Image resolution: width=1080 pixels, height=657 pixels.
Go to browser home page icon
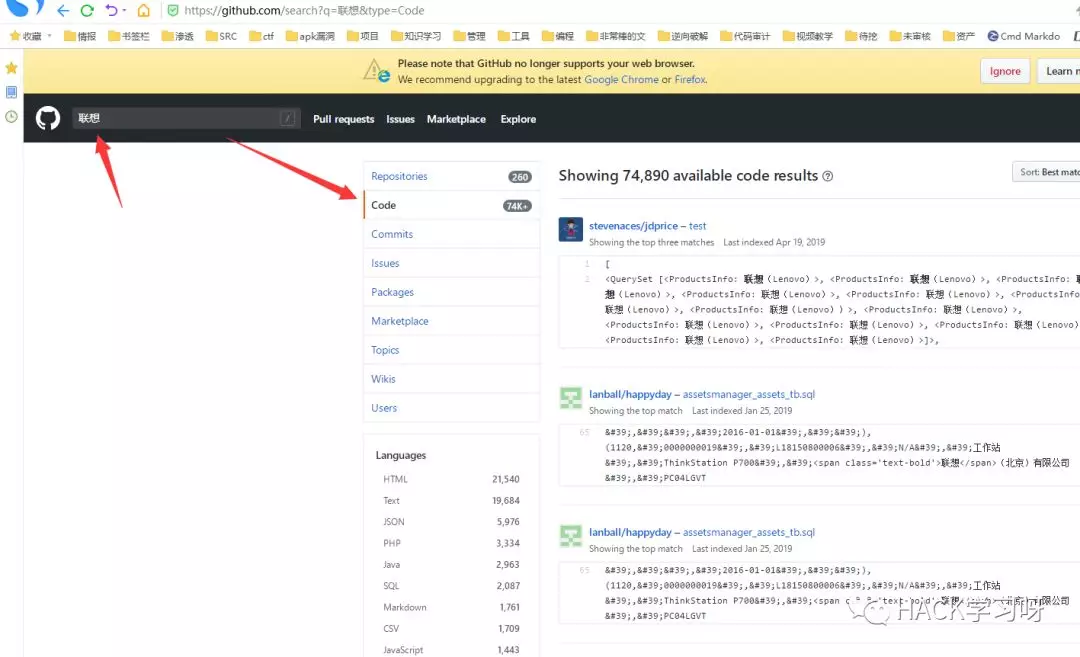143,10
